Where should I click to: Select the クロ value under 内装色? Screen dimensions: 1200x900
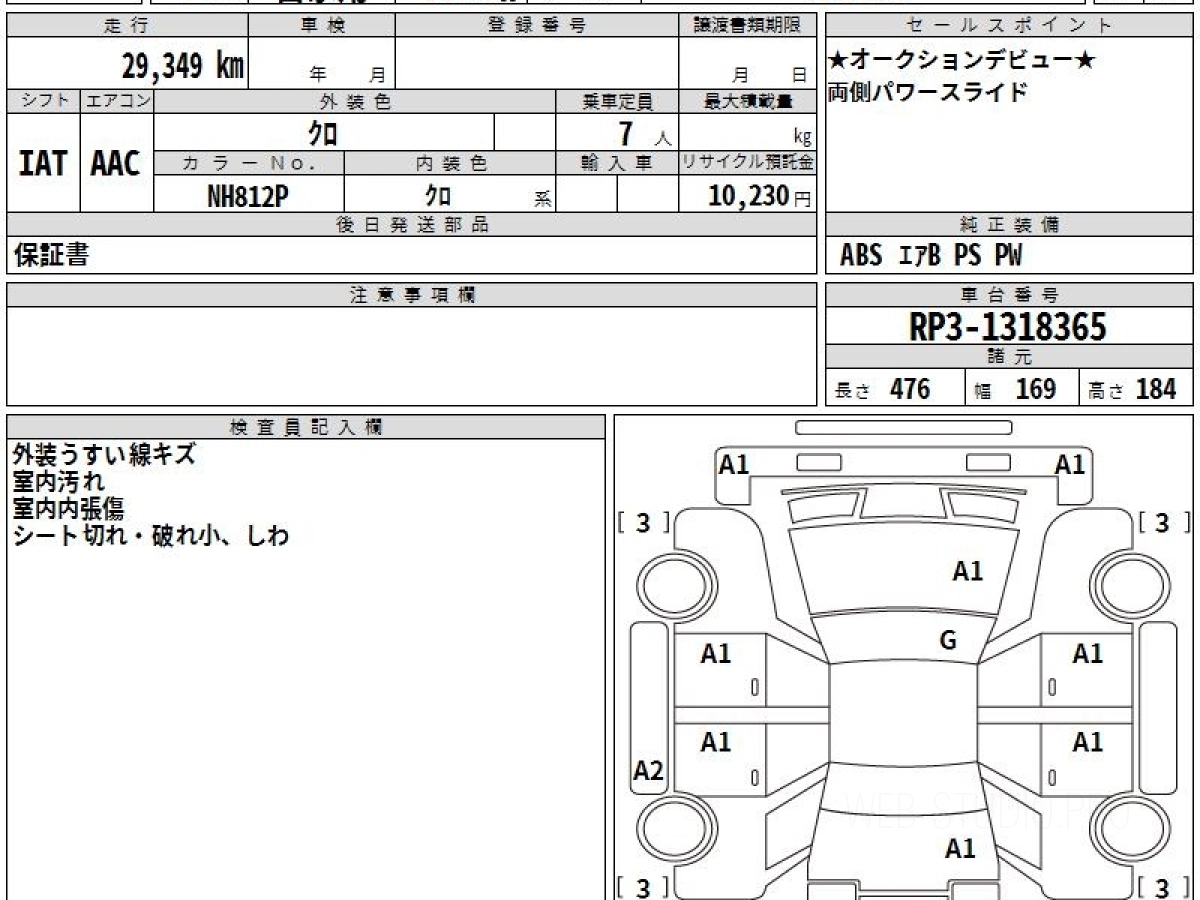(437, 196)
